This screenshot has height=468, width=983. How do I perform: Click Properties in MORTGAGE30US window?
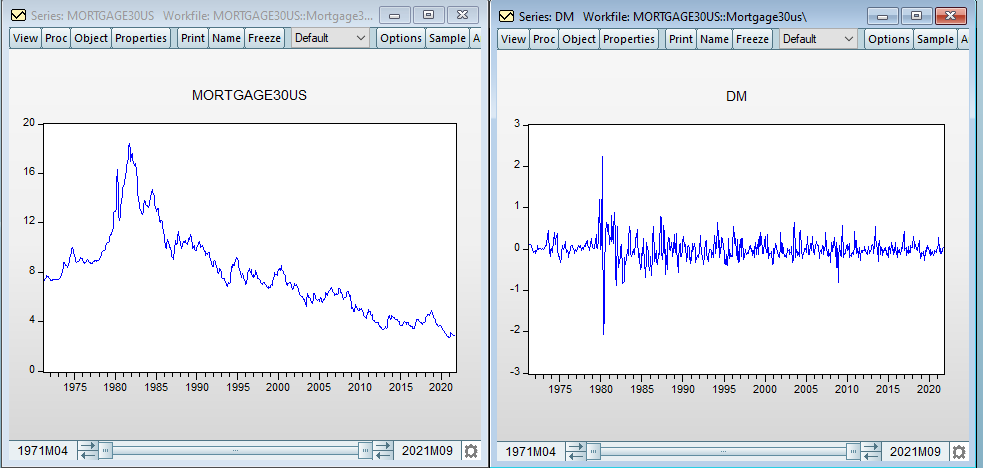140,38
